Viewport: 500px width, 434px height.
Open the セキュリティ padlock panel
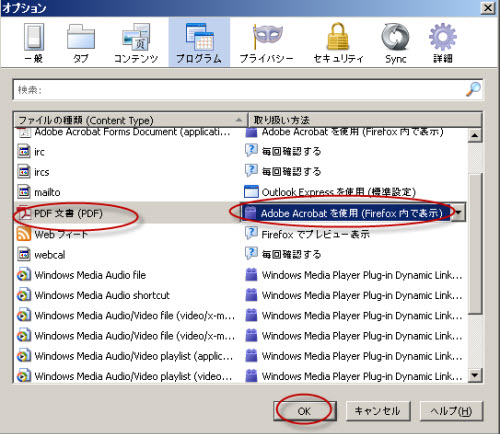(x=338, y=43)
